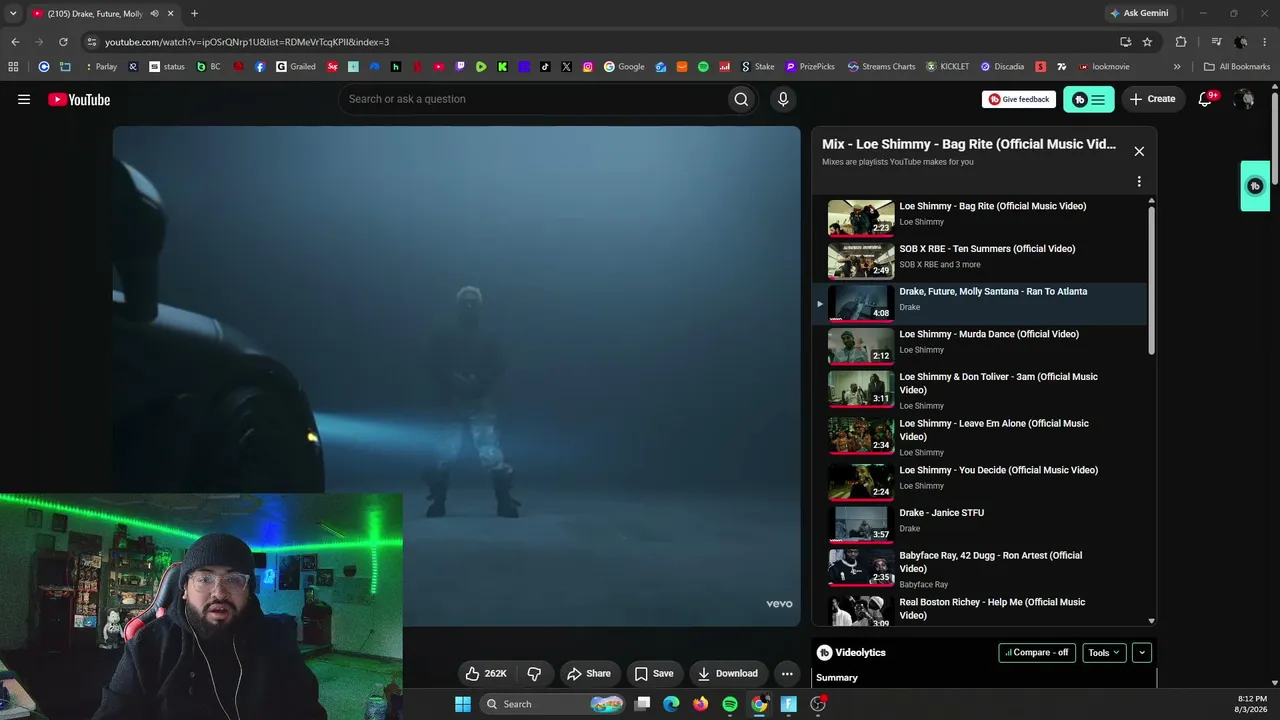Open the X bookmark in bookmarks bar

tap(566, 67)
